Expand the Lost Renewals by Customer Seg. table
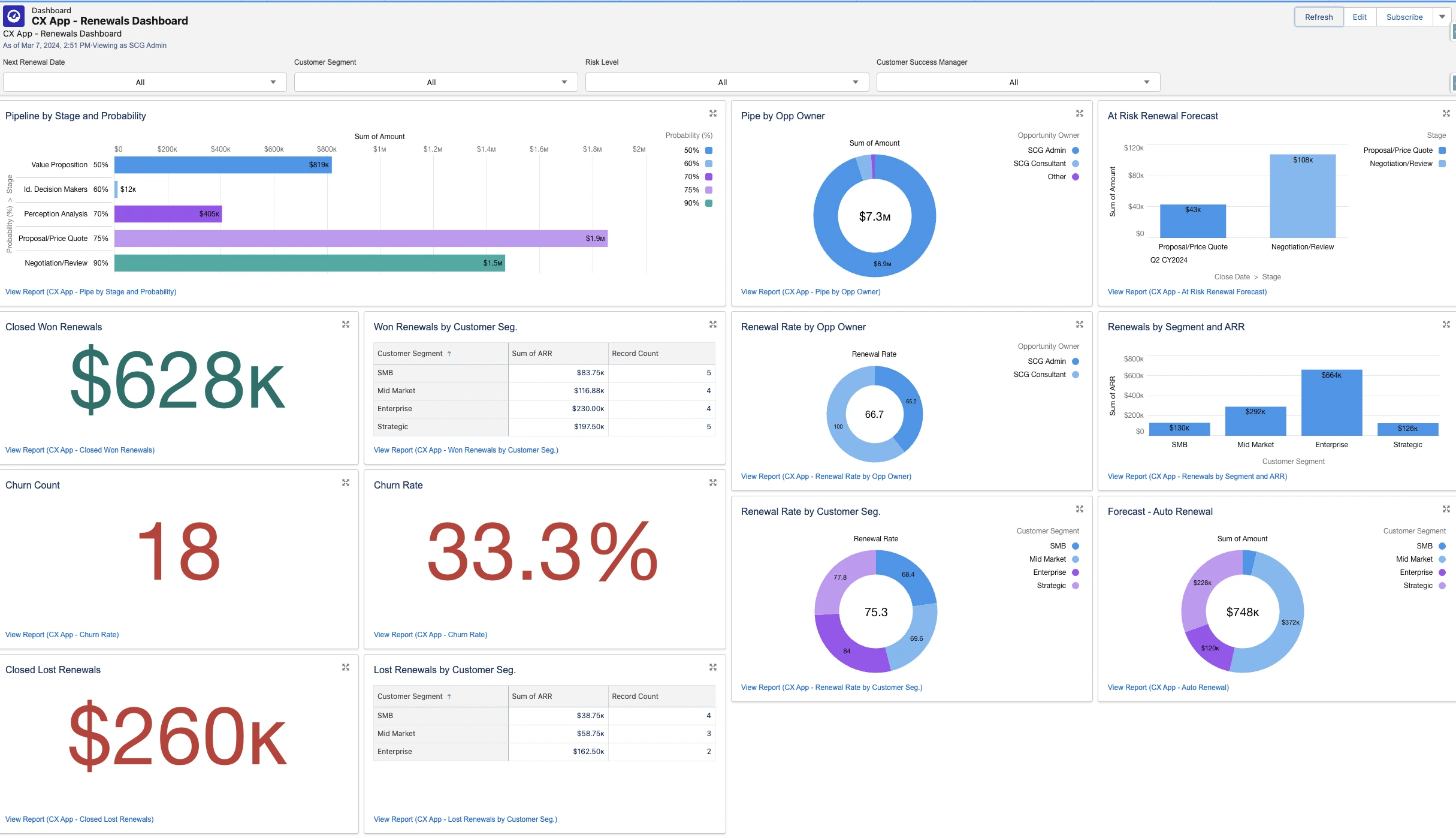1456x838 pixels. pyautogui.click(x=713, y=667)
